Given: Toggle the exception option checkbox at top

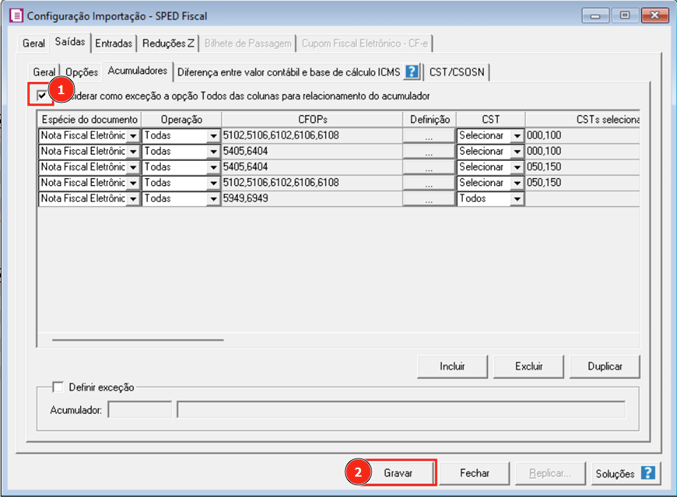Looking at the screenshot, I should 40,96.
